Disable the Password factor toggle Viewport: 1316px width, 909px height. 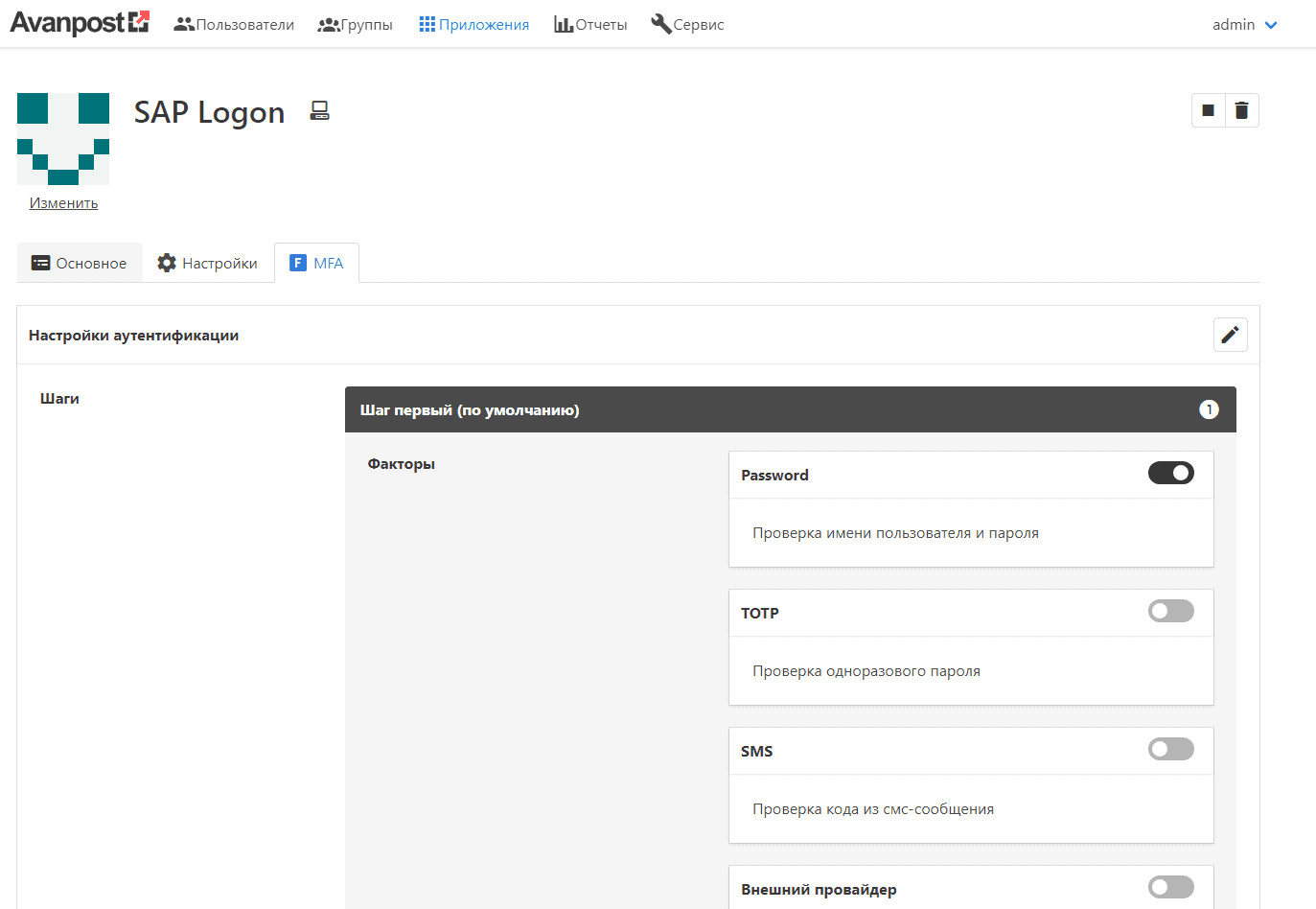click(x=1170, y=473)
